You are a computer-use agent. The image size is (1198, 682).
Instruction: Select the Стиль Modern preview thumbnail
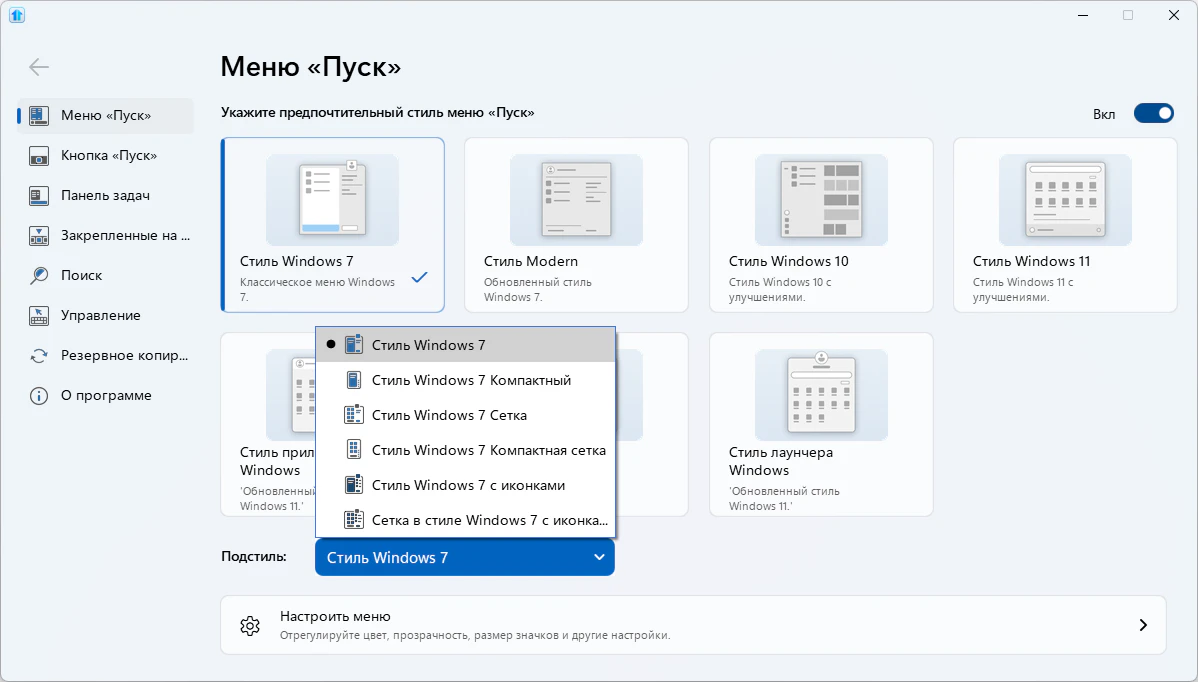coord(576,199)
